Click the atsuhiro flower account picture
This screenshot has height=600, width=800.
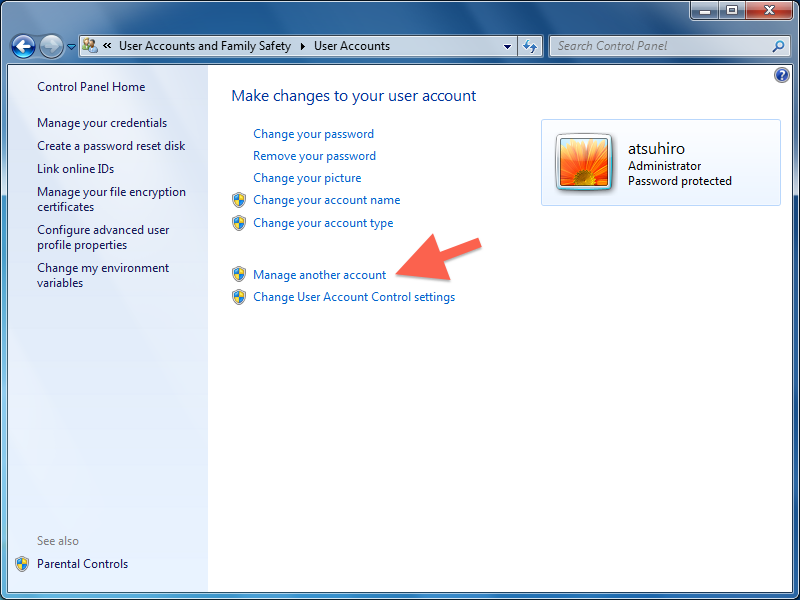(x=584, y=163)
